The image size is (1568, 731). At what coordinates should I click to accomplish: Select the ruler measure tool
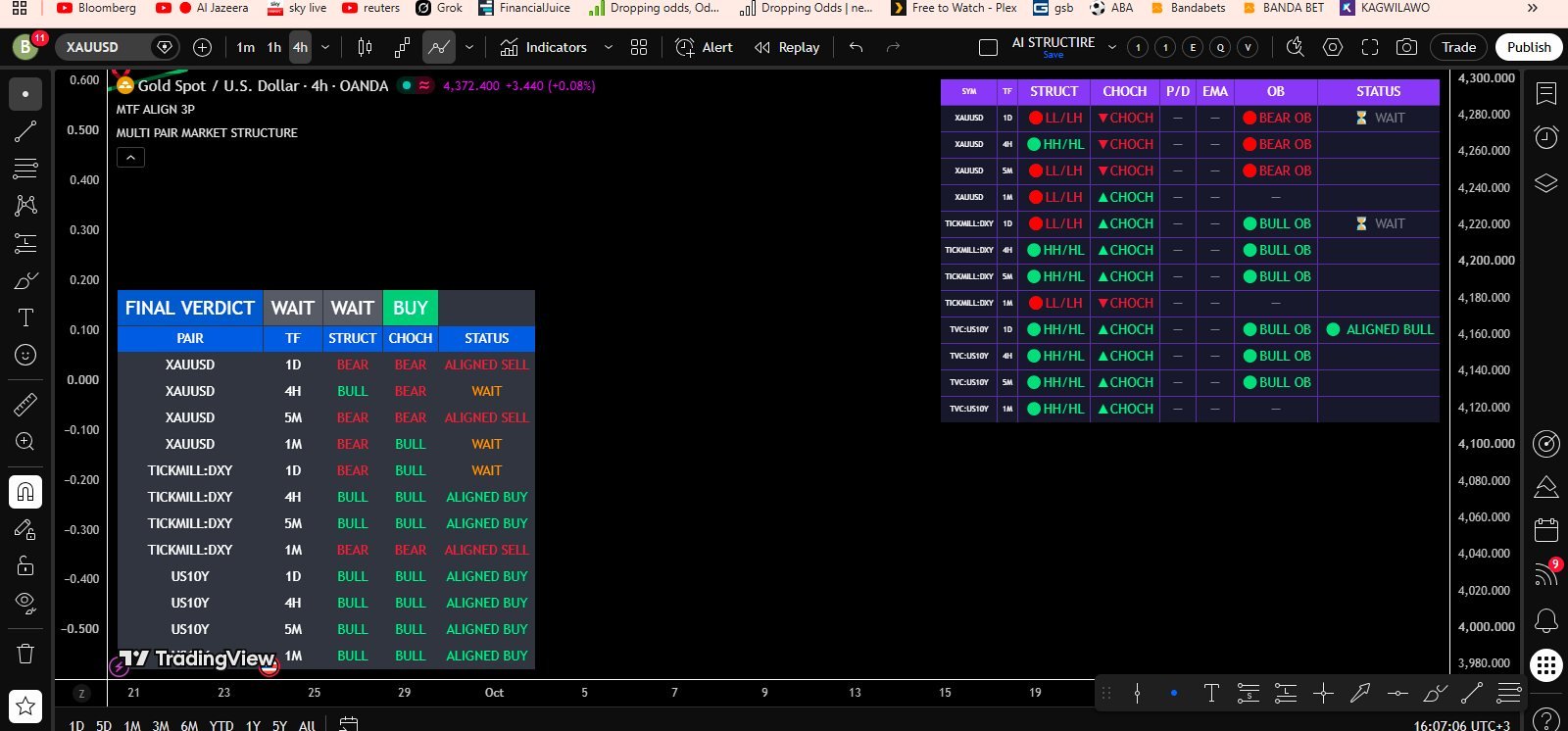25,404
